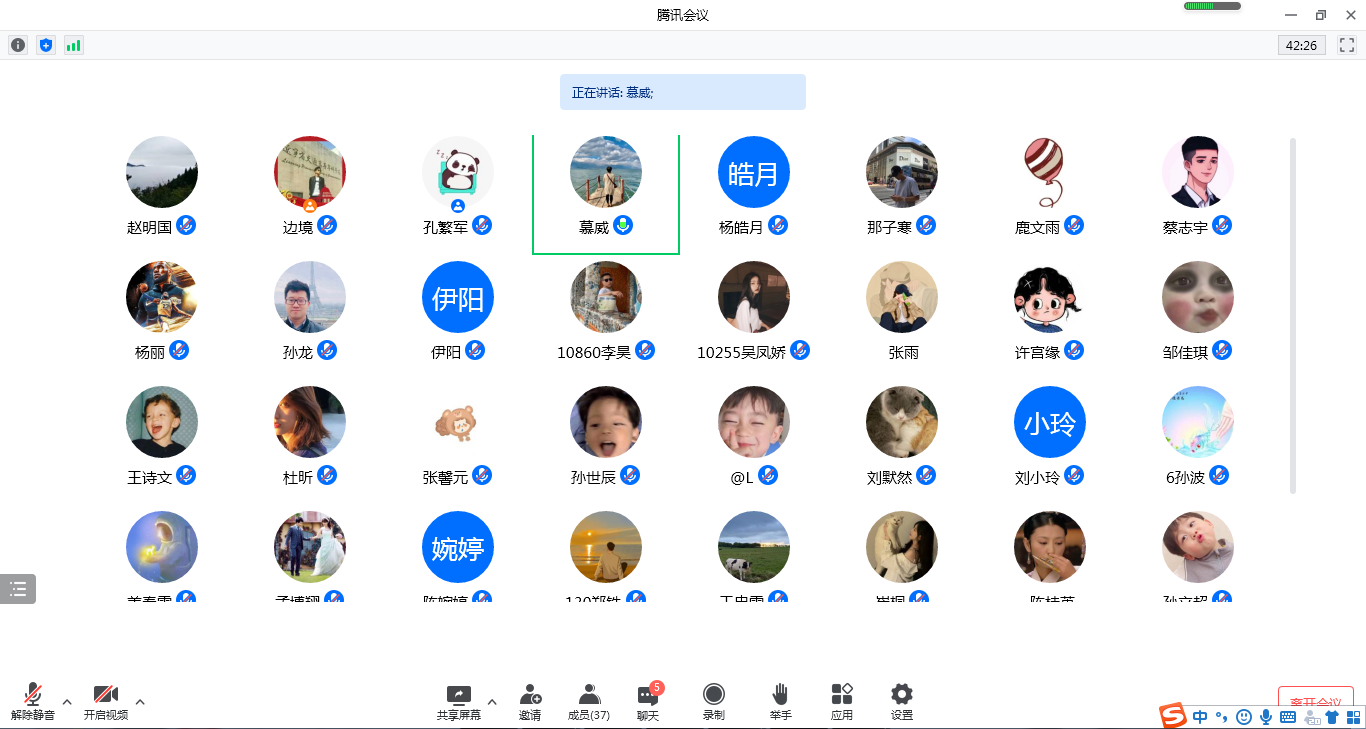Turn on camera with 开启视频

tap(105, 701)
